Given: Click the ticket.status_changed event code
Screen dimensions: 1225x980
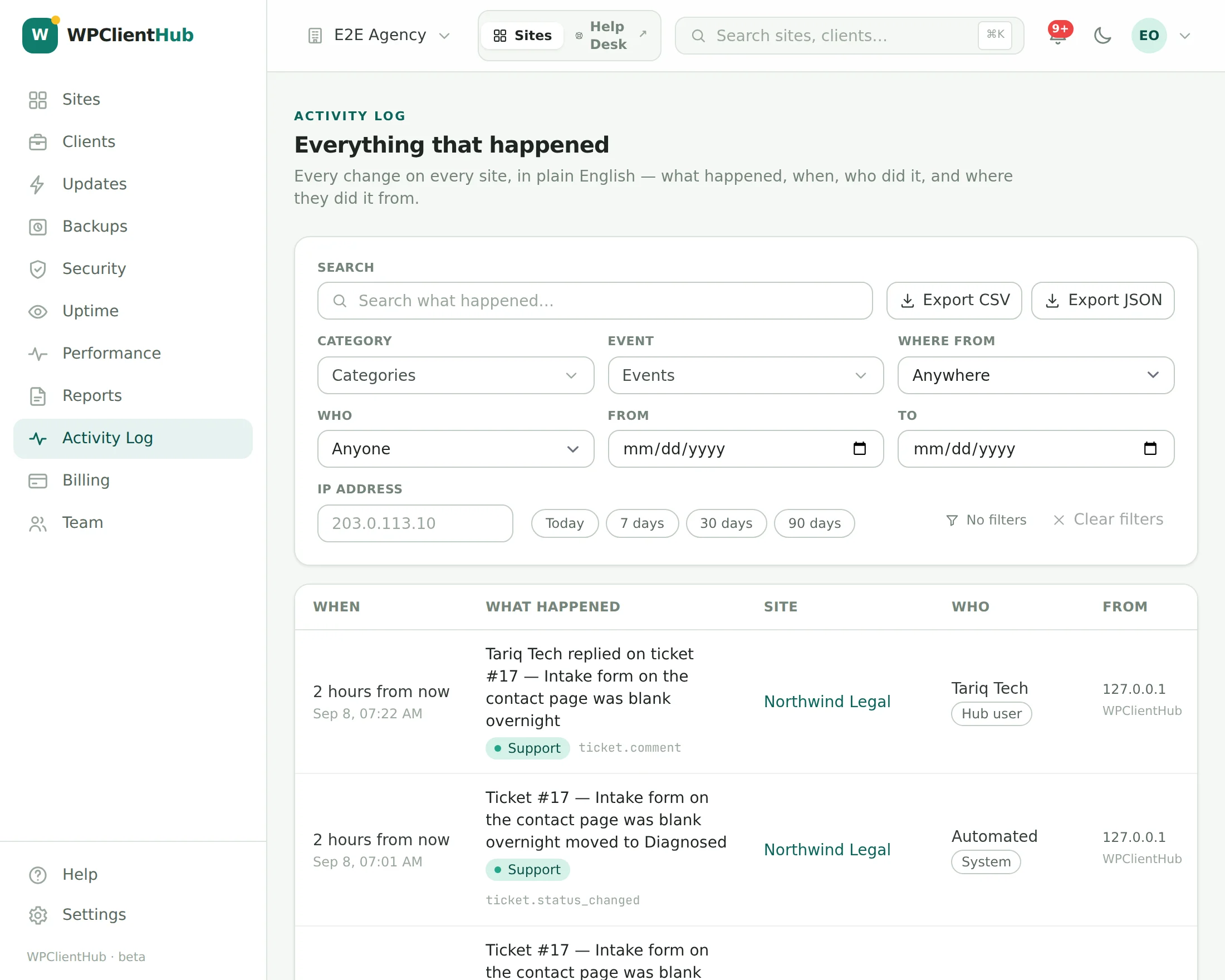Looking at the screenshot, I should (x=562, y=900).
